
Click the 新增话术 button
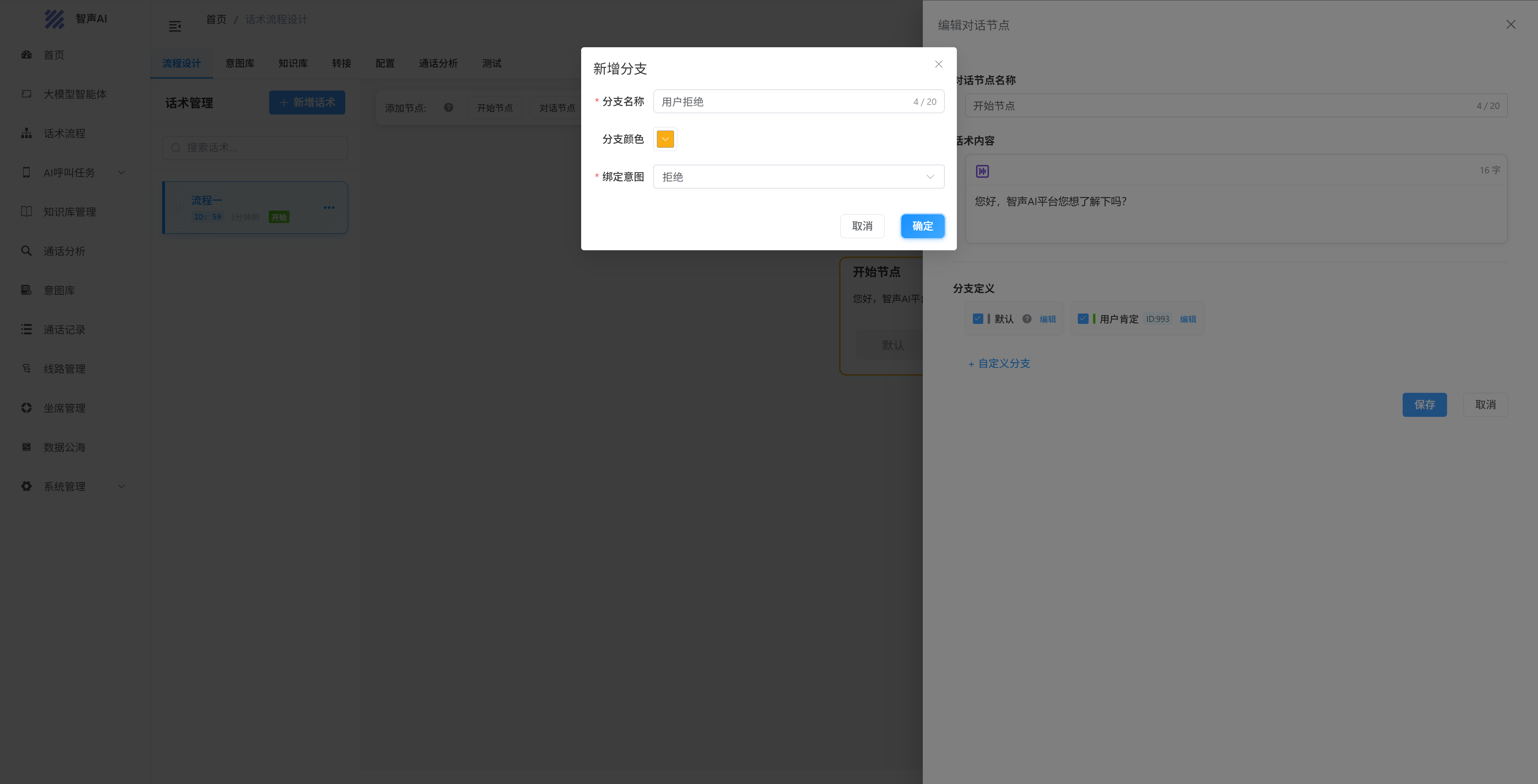click(307, 103)
